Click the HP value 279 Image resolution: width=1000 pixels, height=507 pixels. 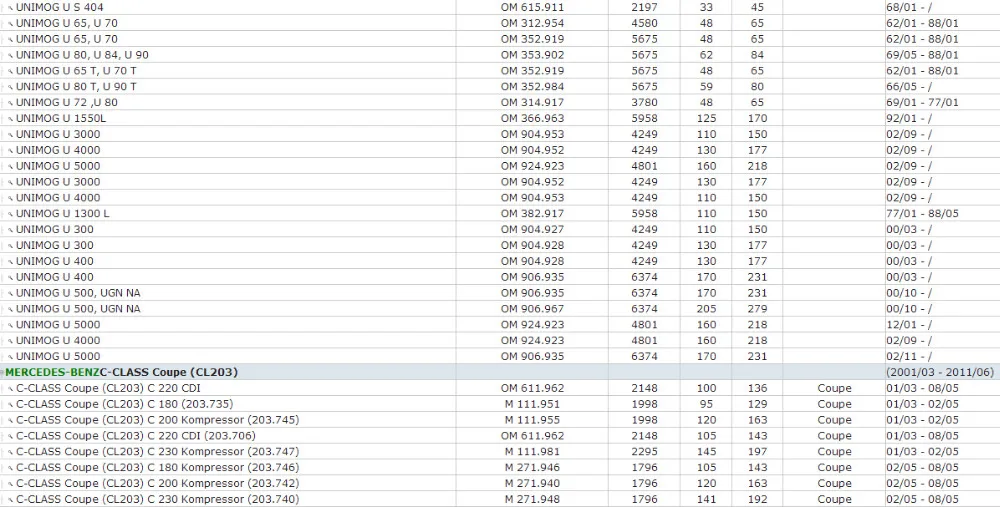[x=757, y=309]
